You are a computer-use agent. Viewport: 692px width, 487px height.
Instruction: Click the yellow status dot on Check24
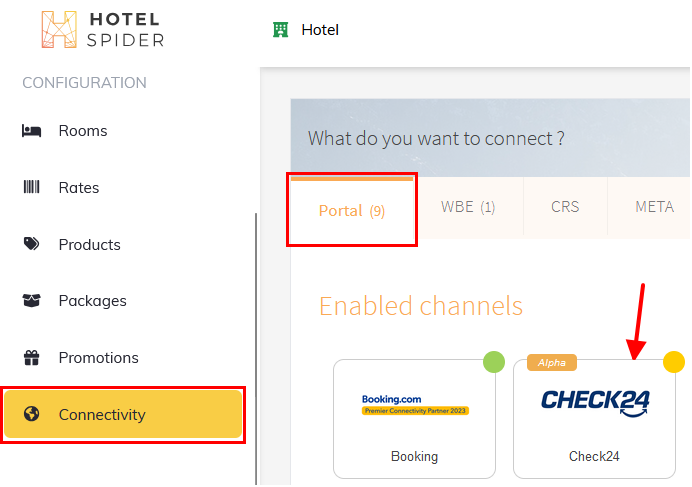coord(674,362)
